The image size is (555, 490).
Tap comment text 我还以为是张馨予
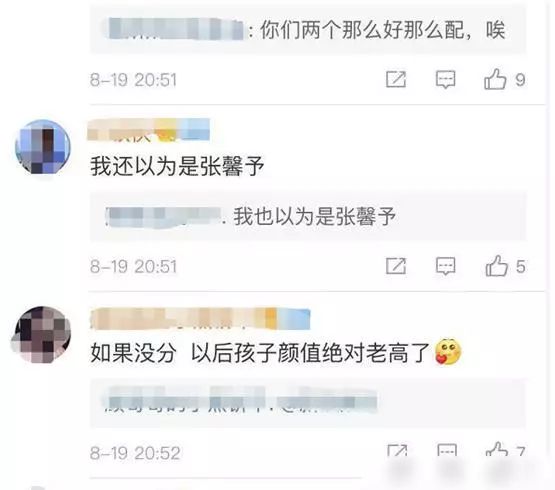(177, 166)
